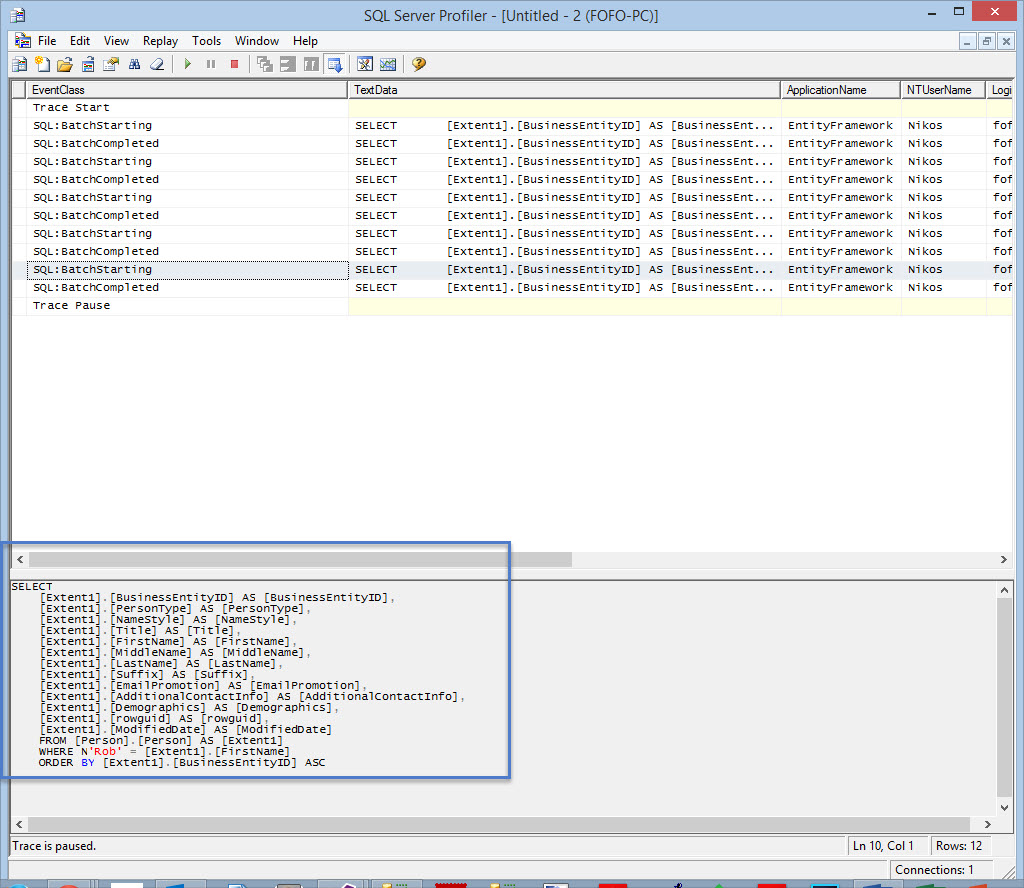Viewport: 1024px width, 888px height.
Task: Select the first SQL:BatchStarting row below Trace Start
Action: coord(513,125)
